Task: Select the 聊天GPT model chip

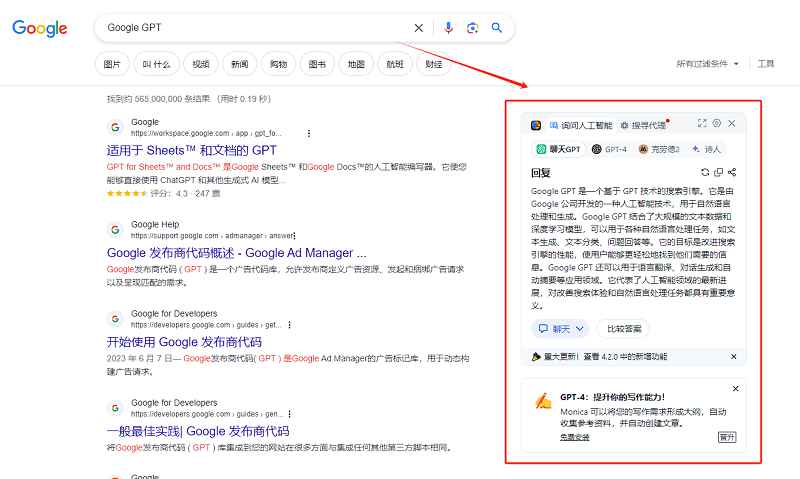Action: coord(558,149)
